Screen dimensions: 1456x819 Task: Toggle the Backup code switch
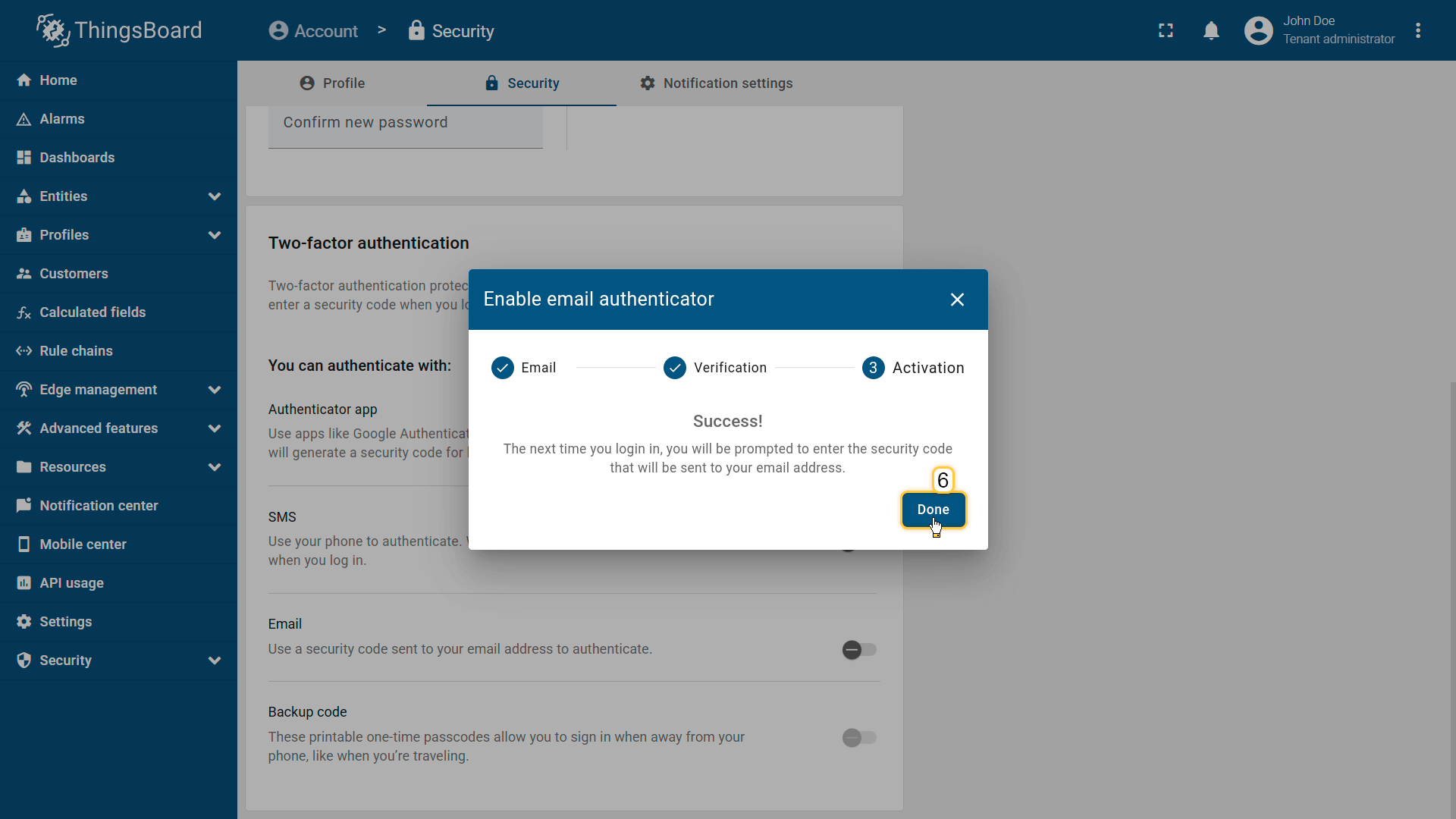[x=858, y=738]
